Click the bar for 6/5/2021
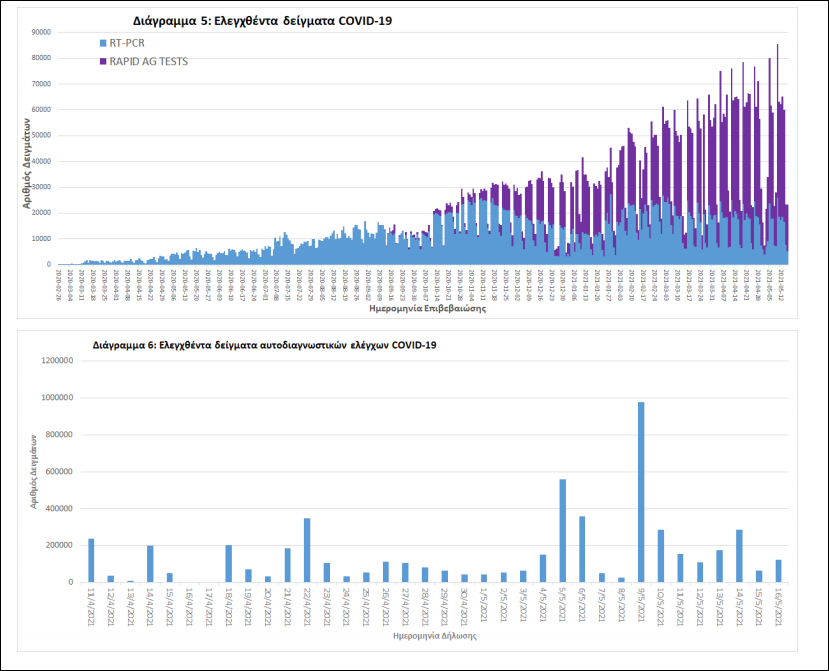 [582, 548]
